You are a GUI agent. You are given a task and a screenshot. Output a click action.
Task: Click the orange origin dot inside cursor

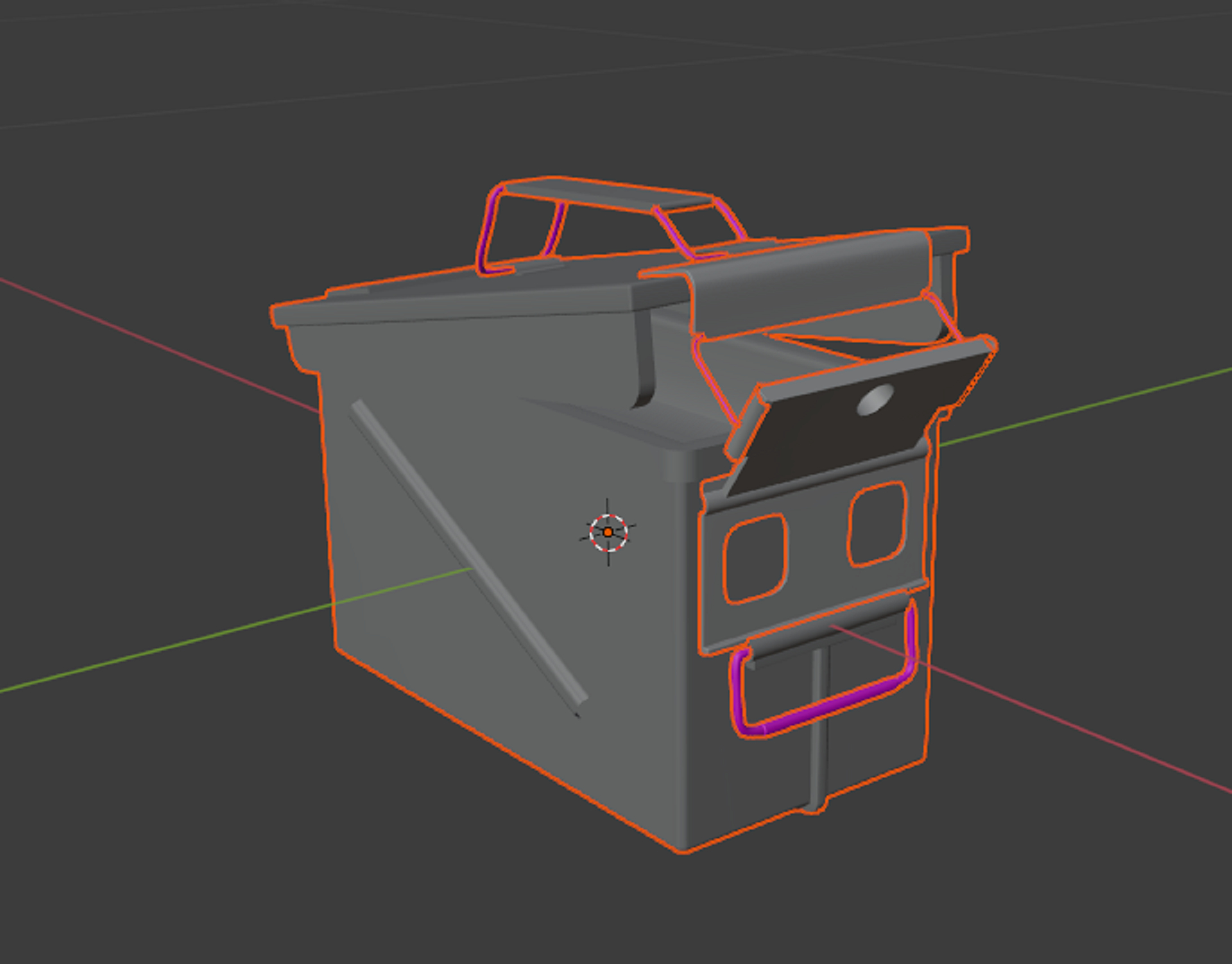click(x=608, y=532)
